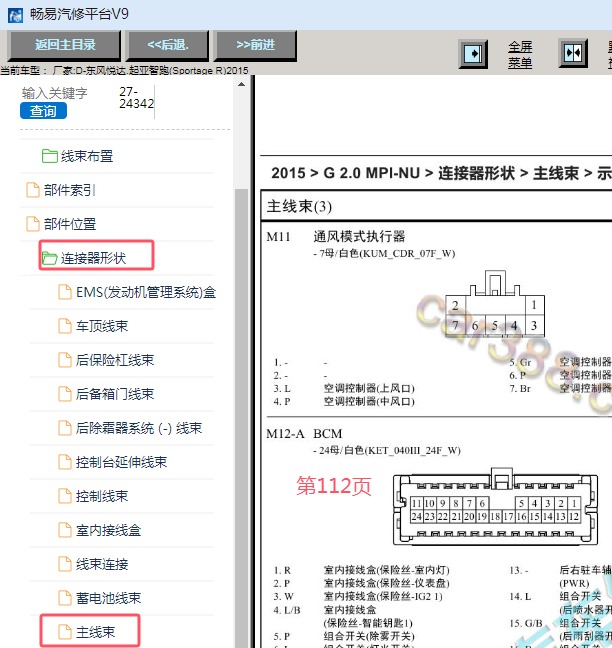Click the page icon beside 部件位置
Viewport: 612px width, 648px height.
click(33, 224)
